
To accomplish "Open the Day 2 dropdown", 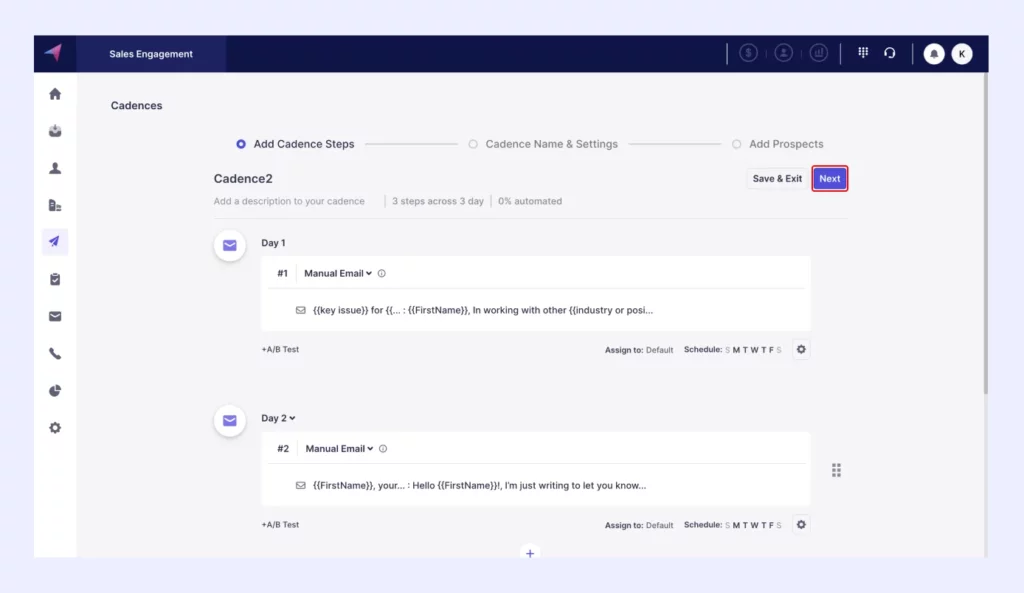I will point(278,418).
